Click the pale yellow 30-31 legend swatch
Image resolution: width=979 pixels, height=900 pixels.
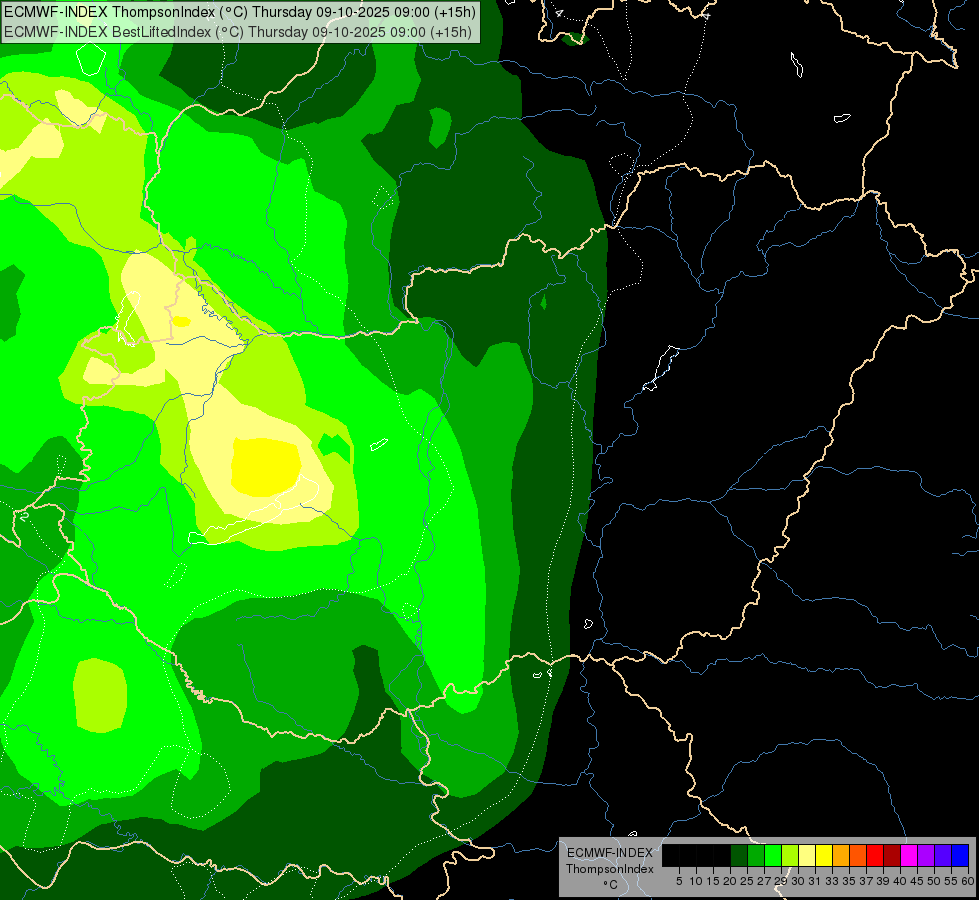(807, 855)
